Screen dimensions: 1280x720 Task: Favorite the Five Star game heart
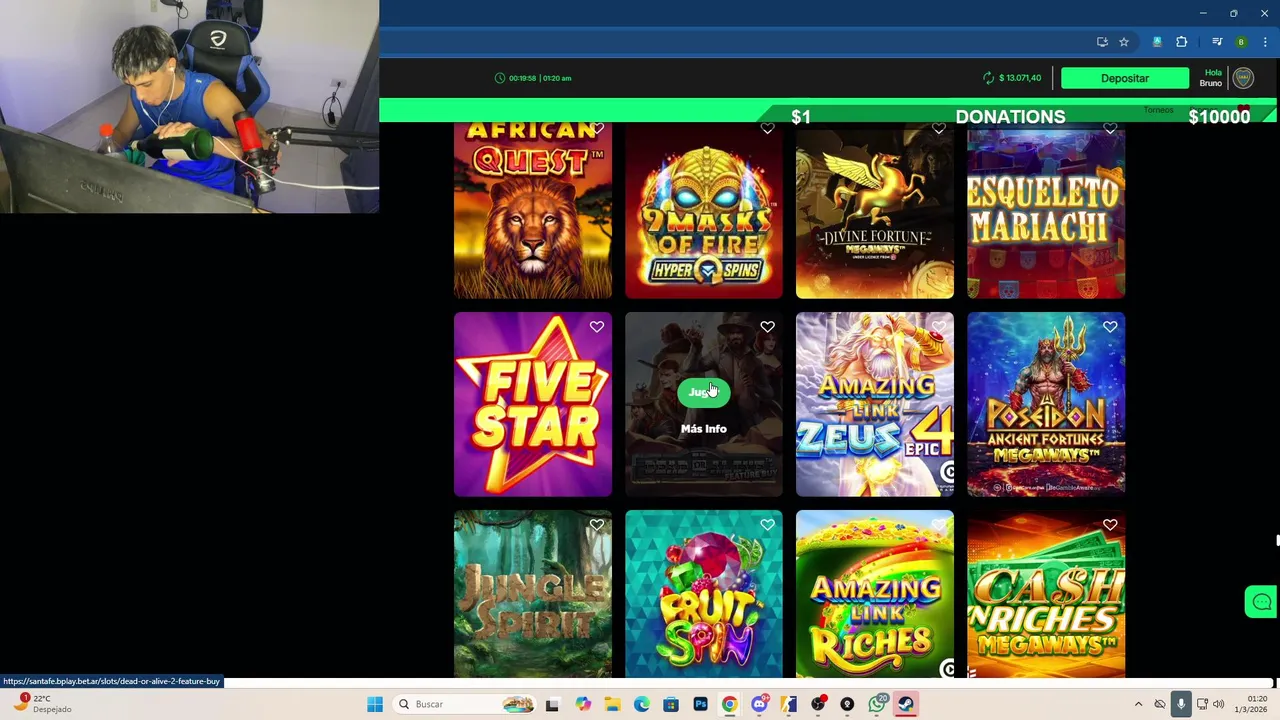597,327
